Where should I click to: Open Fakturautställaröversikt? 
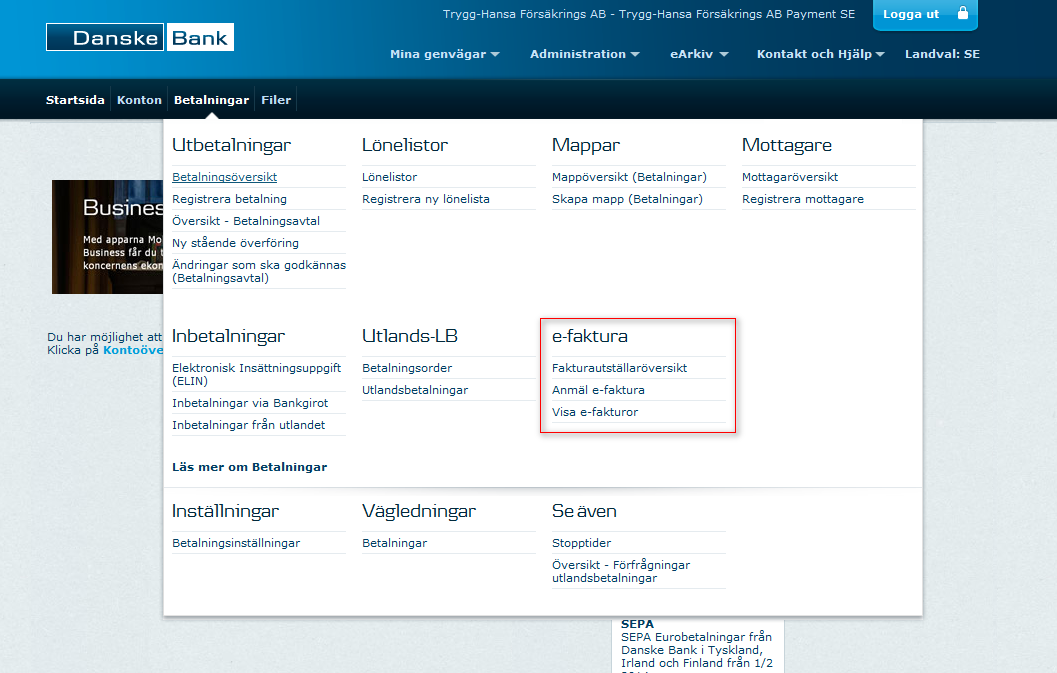620,368
